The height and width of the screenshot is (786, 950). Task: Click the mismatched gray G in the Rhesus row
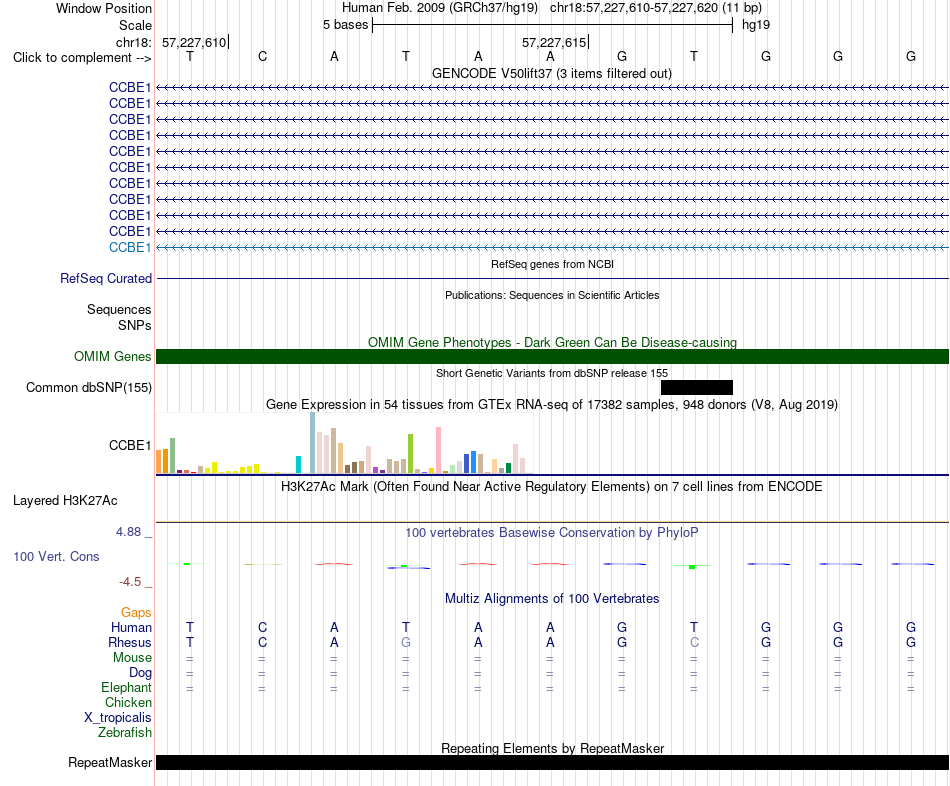pos(406,642)
